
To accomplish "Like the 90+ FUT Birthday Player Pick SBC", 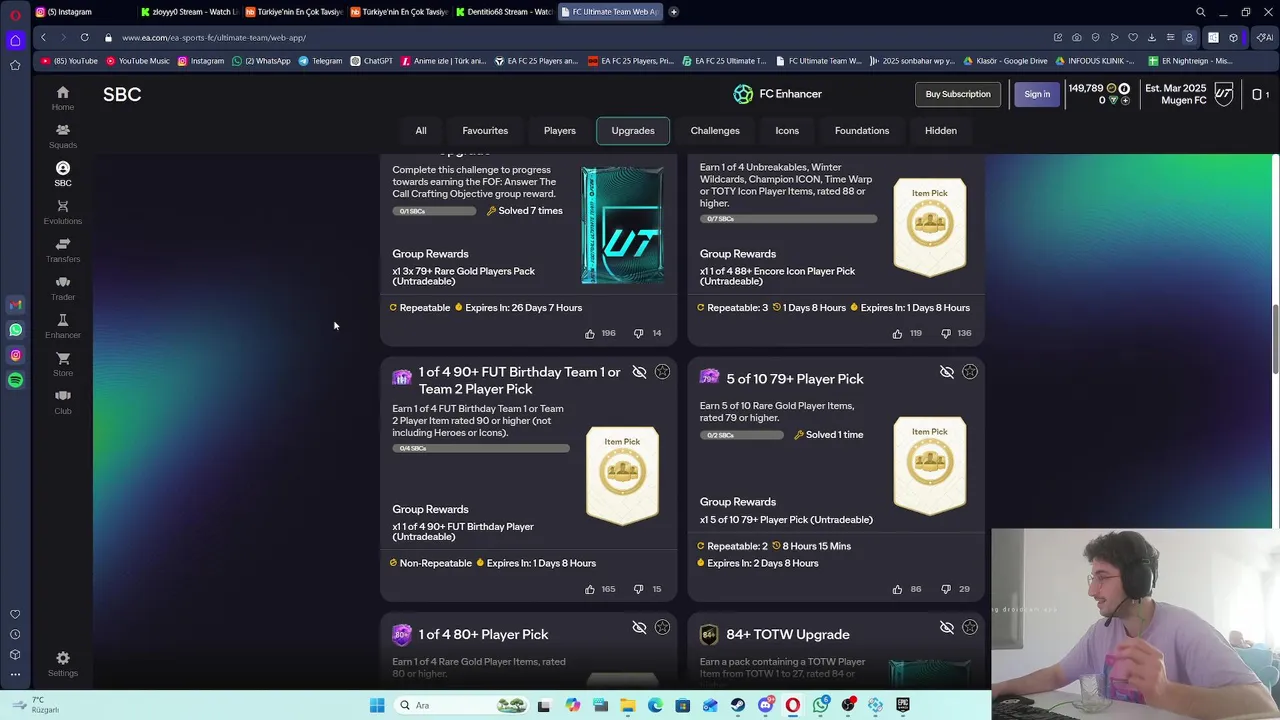I will tap(590, 589).
